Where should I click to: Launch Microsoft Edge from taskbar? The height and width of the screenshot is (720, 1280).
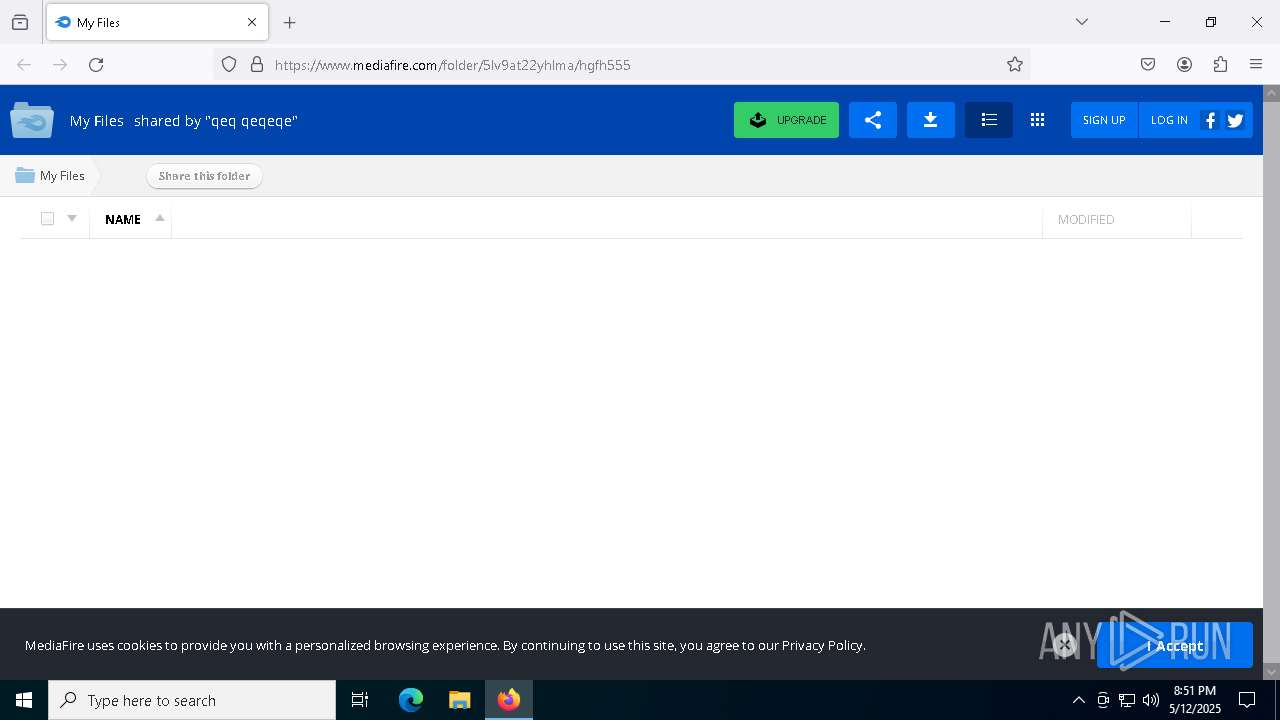click(411, 700)
